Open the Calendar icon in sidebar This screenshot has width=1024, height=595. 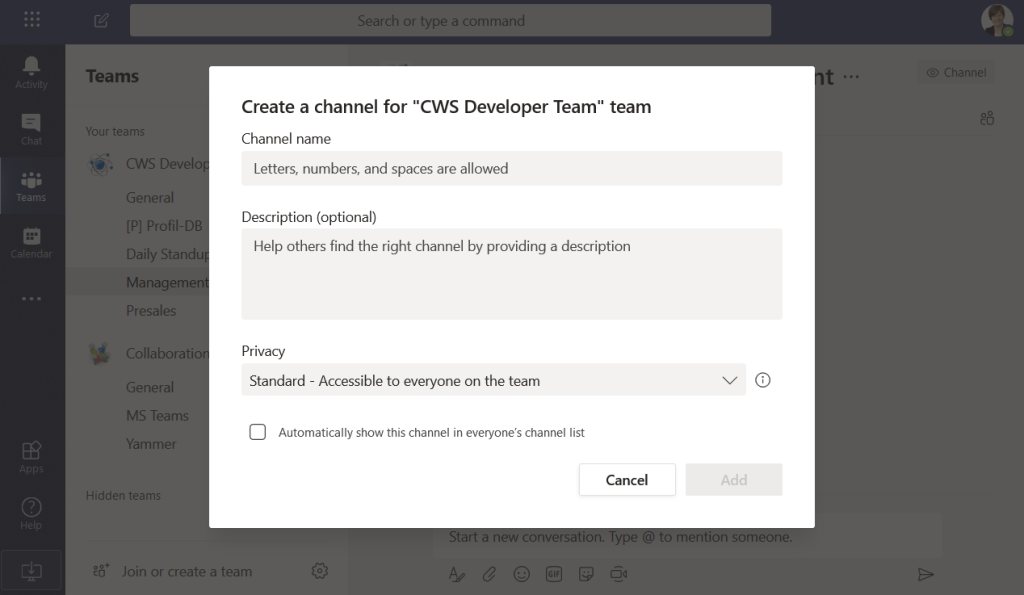pyautogui.click(x=31, y=241)
